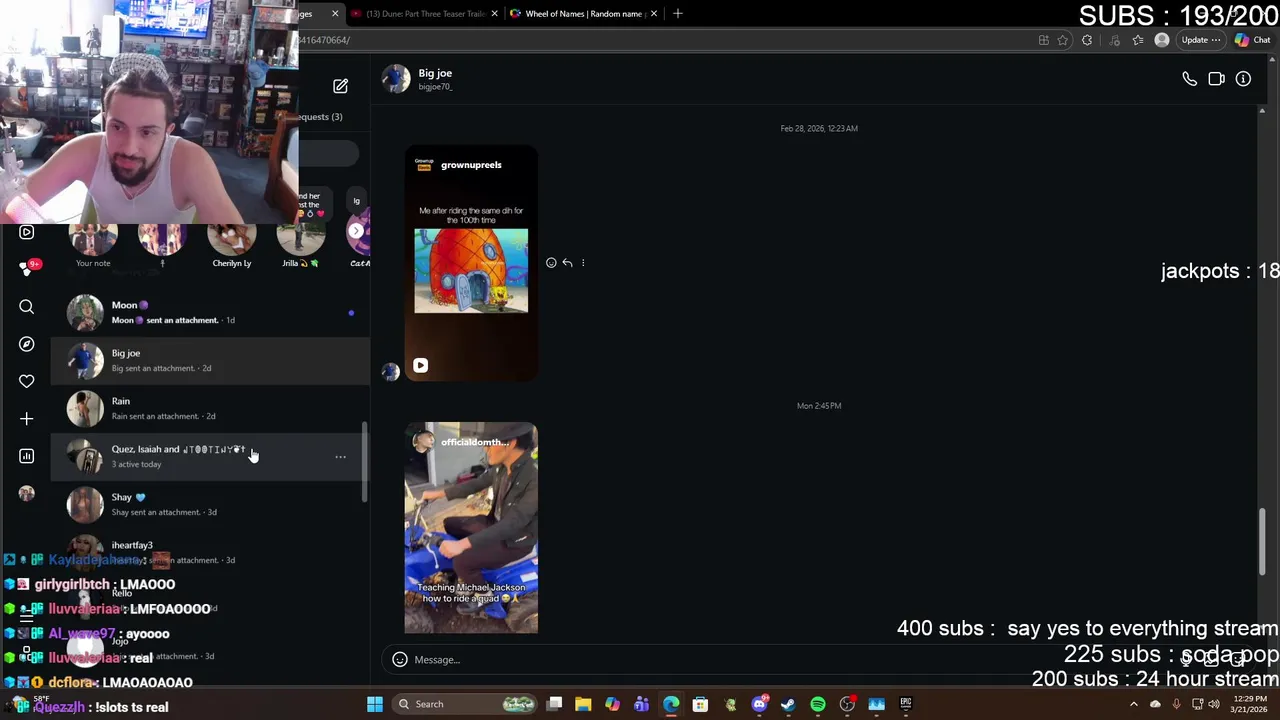Open a new browser tab
The image size is (1280, 720).
point(677,14)
